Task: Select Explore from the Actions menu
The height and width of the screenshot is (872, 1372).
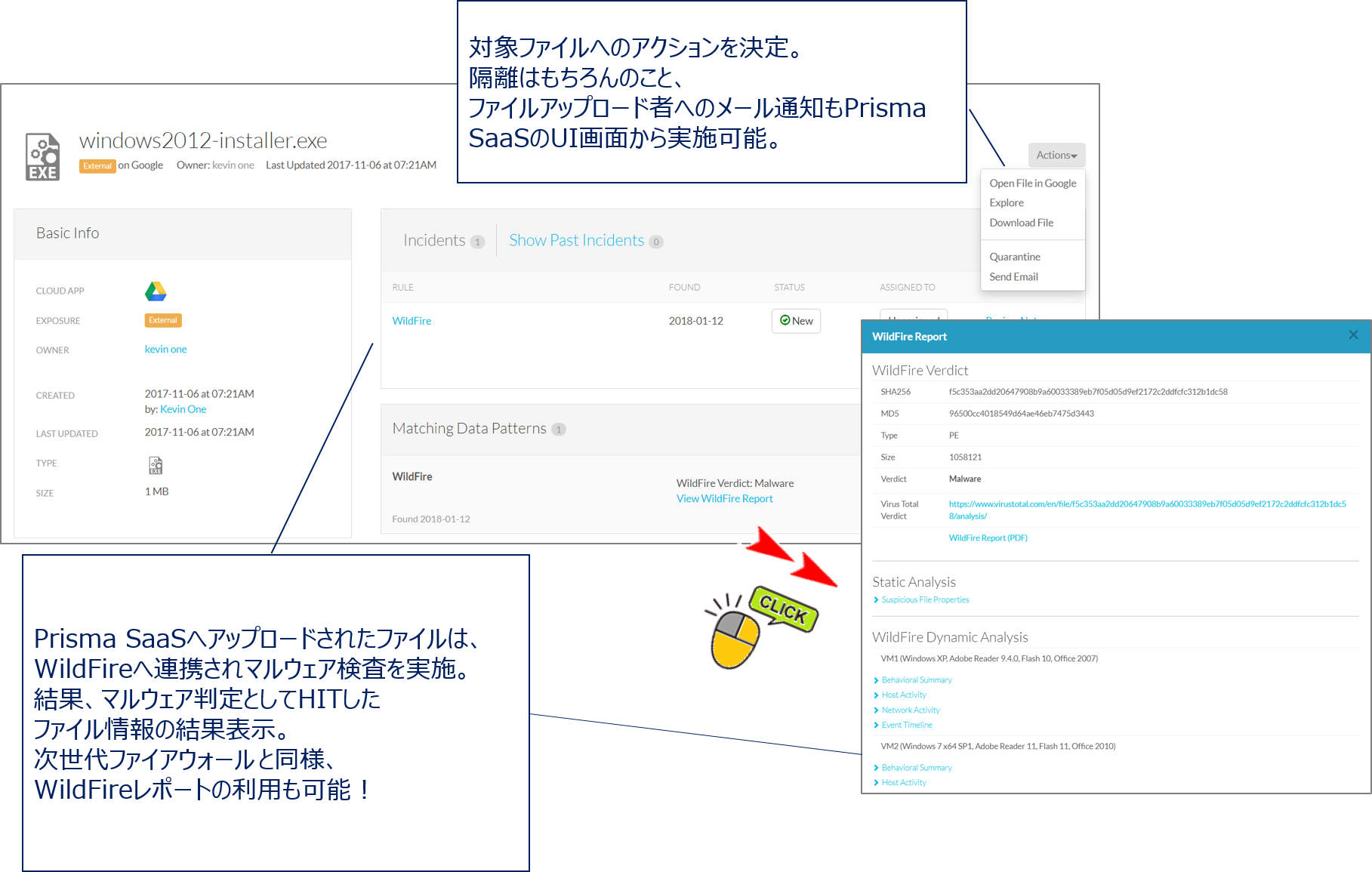Action: coord(1007,203)
